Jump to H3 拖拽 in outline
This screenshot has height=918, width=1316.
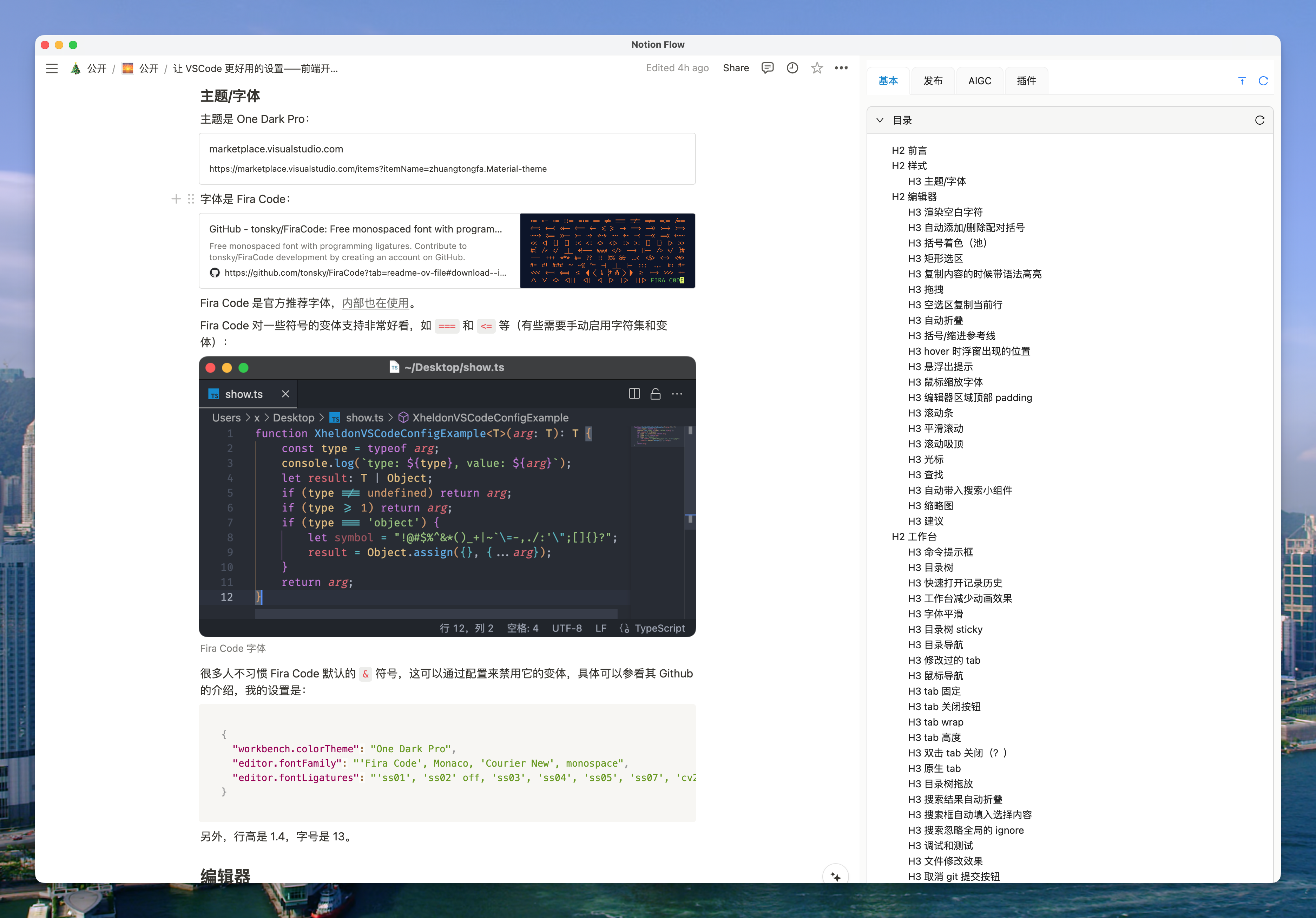926,290
